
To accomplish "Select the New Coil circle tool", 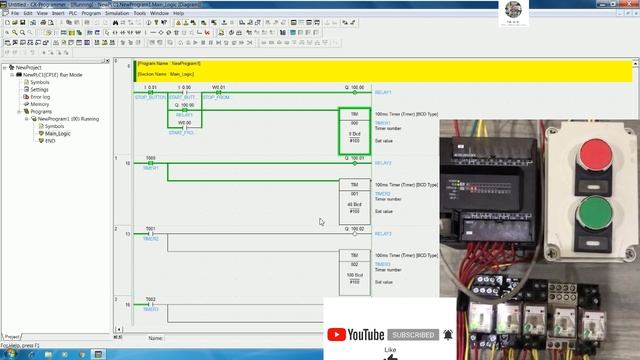I will click(161, 32).
